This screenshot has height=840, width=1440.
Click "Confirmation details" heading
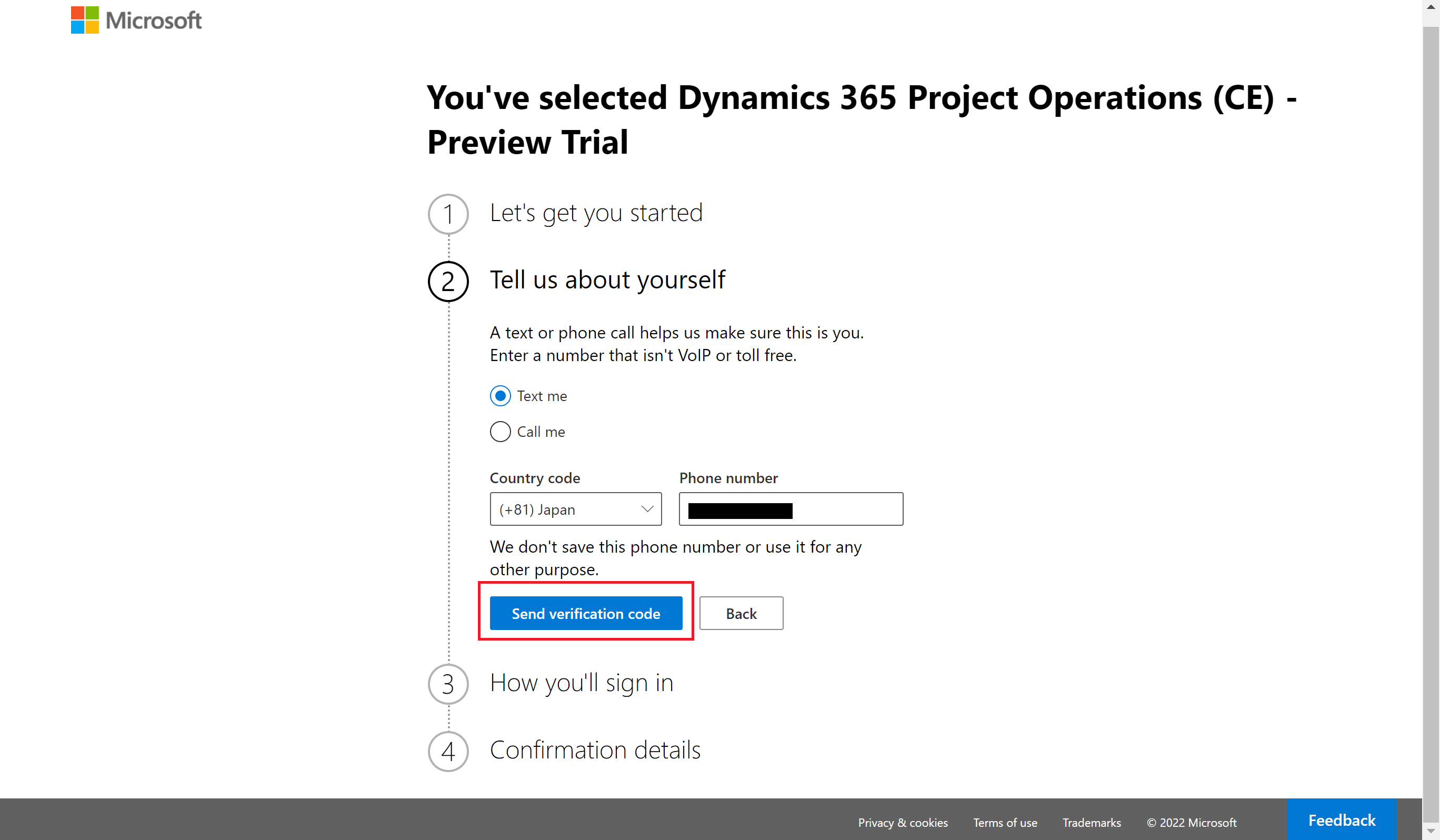(595, 749)
